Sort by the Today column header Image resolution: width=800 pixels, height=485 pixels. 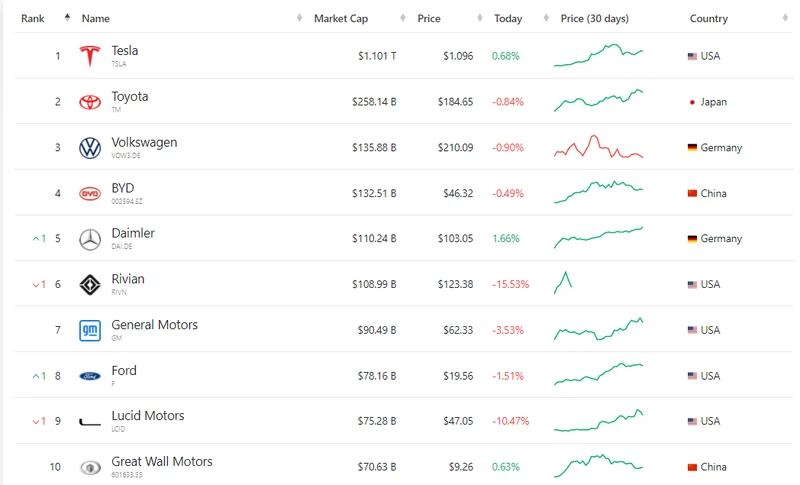tap(508, 18)
